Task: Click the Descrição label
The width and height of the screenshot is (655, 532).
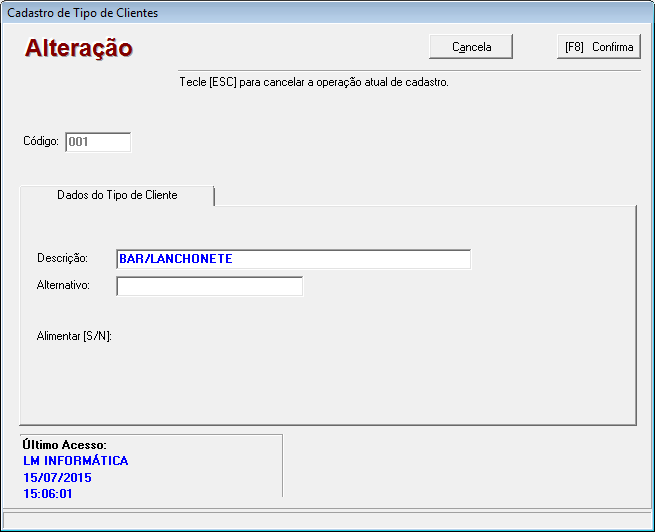Action: tap(62, 259)
